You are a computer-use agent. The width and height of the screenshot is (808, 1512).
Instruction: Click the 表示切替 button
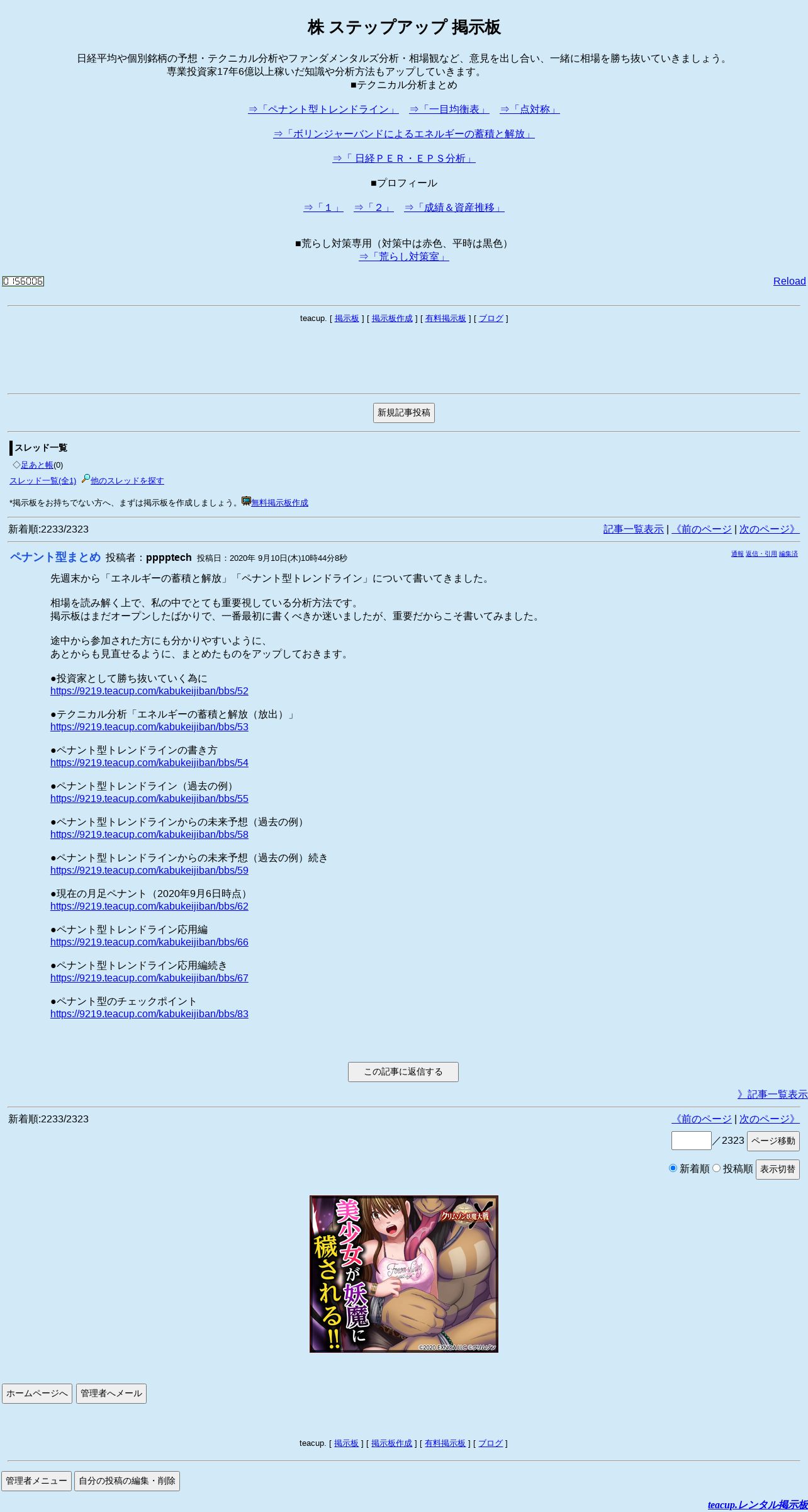[x=778, y=1170]
